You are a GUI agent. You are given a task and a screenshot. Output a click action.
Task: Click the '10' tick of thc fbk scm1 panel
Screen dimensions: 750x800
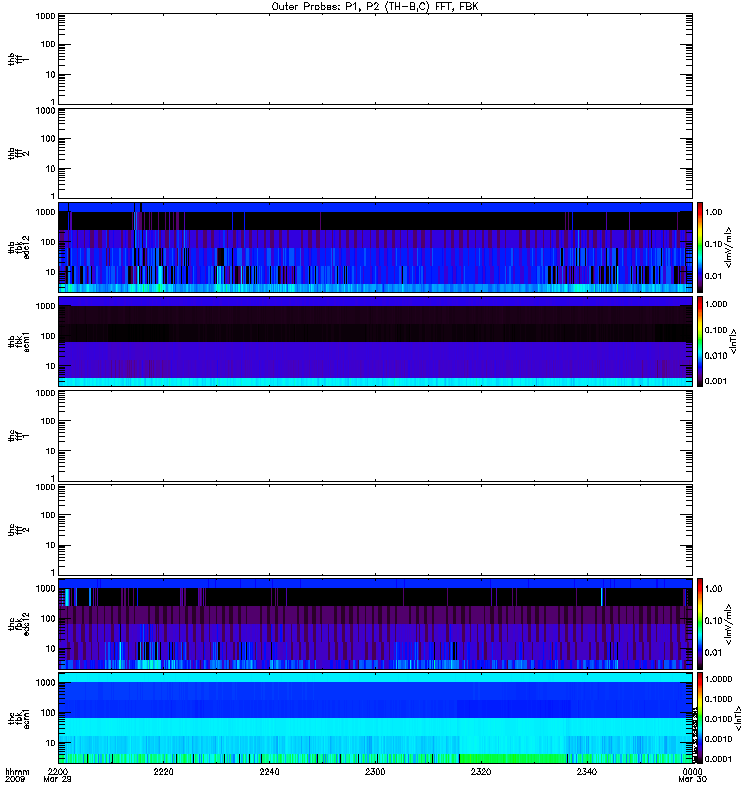click(x=51, y=743)
